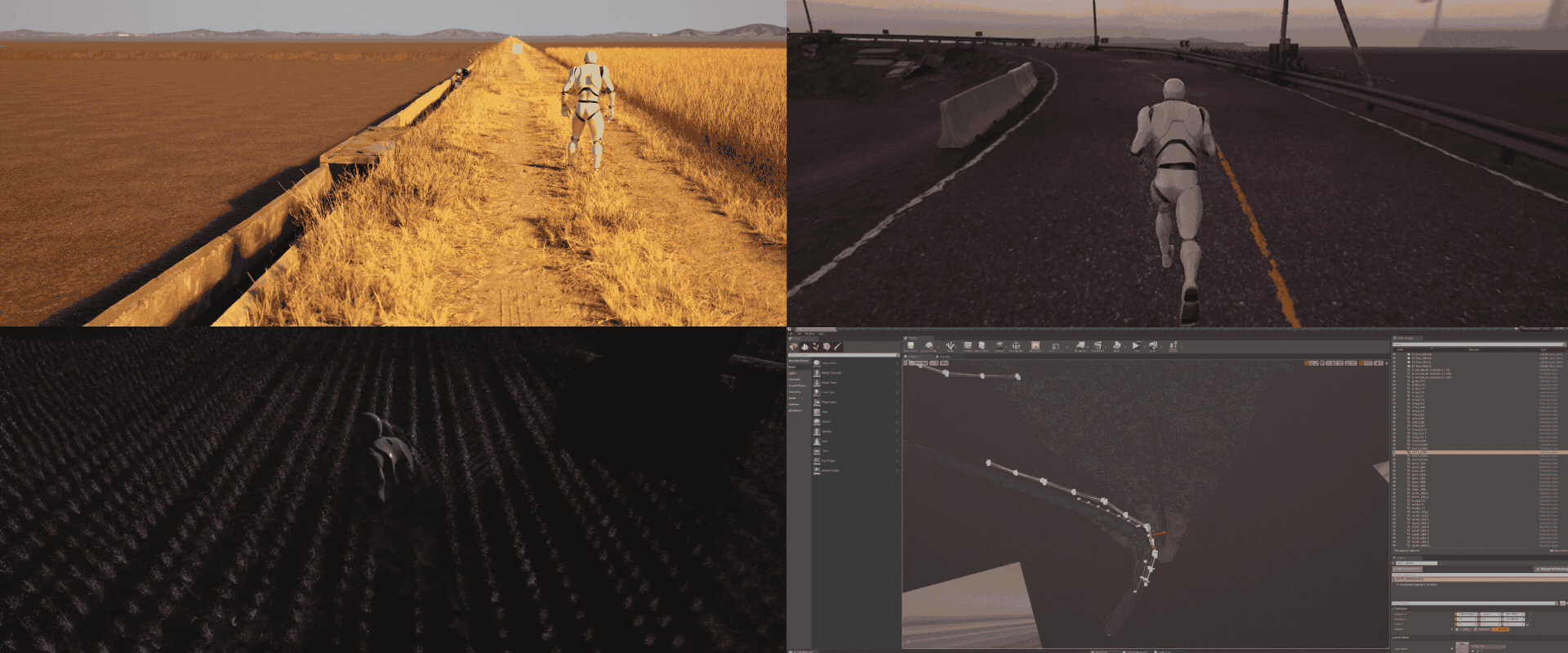Click the Cone primitive icon
Viewport: 1568px width, 653px height.
pos(817,441)
